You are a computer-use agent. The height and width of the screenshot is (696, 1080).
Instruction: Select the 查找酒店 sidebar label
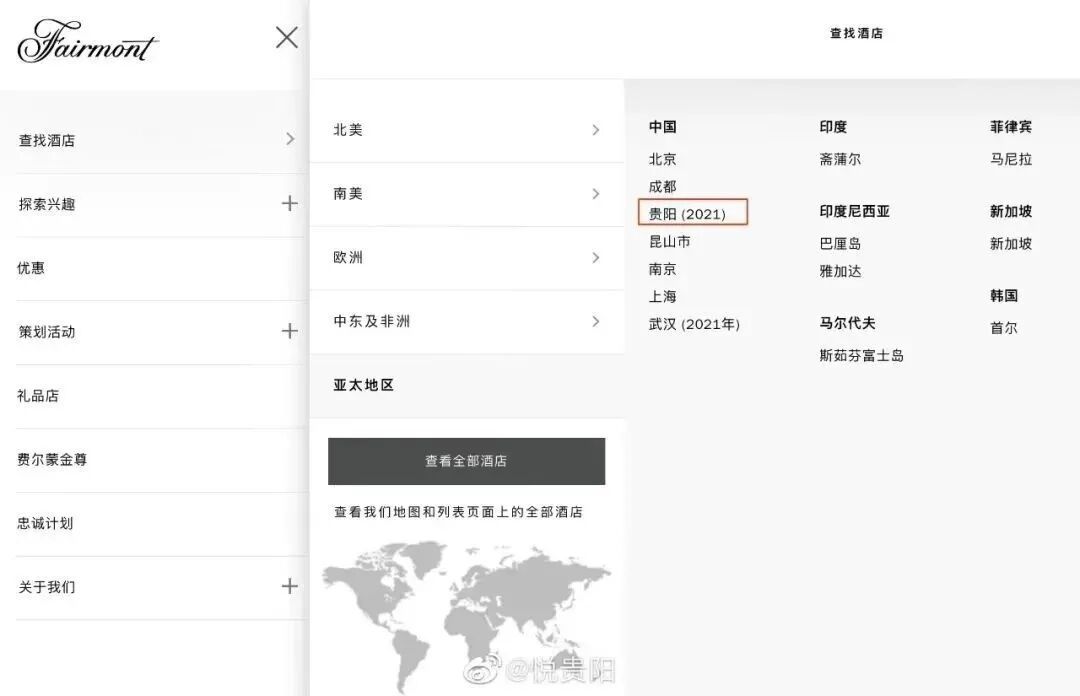pyautogui.click(x=47, y=141)
